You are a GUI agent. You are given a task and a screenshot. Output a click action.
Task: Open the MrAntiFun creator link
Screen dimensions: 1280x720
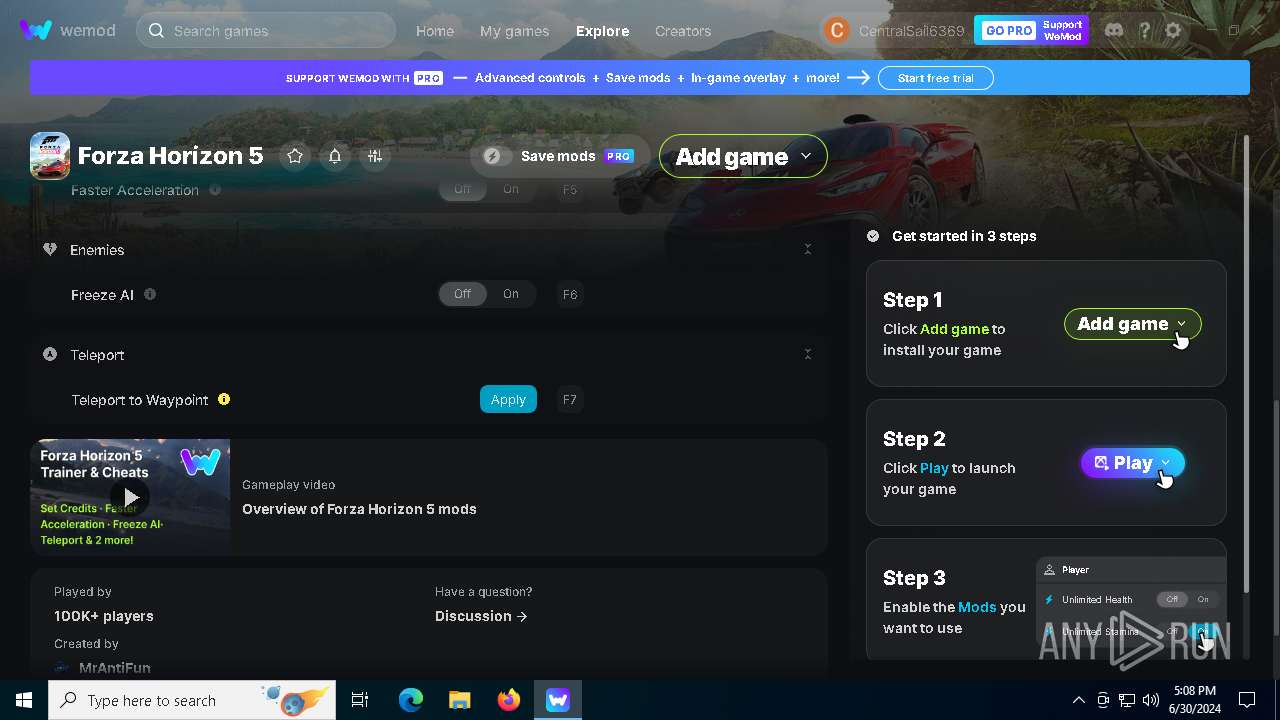click(x=114, y=667)
